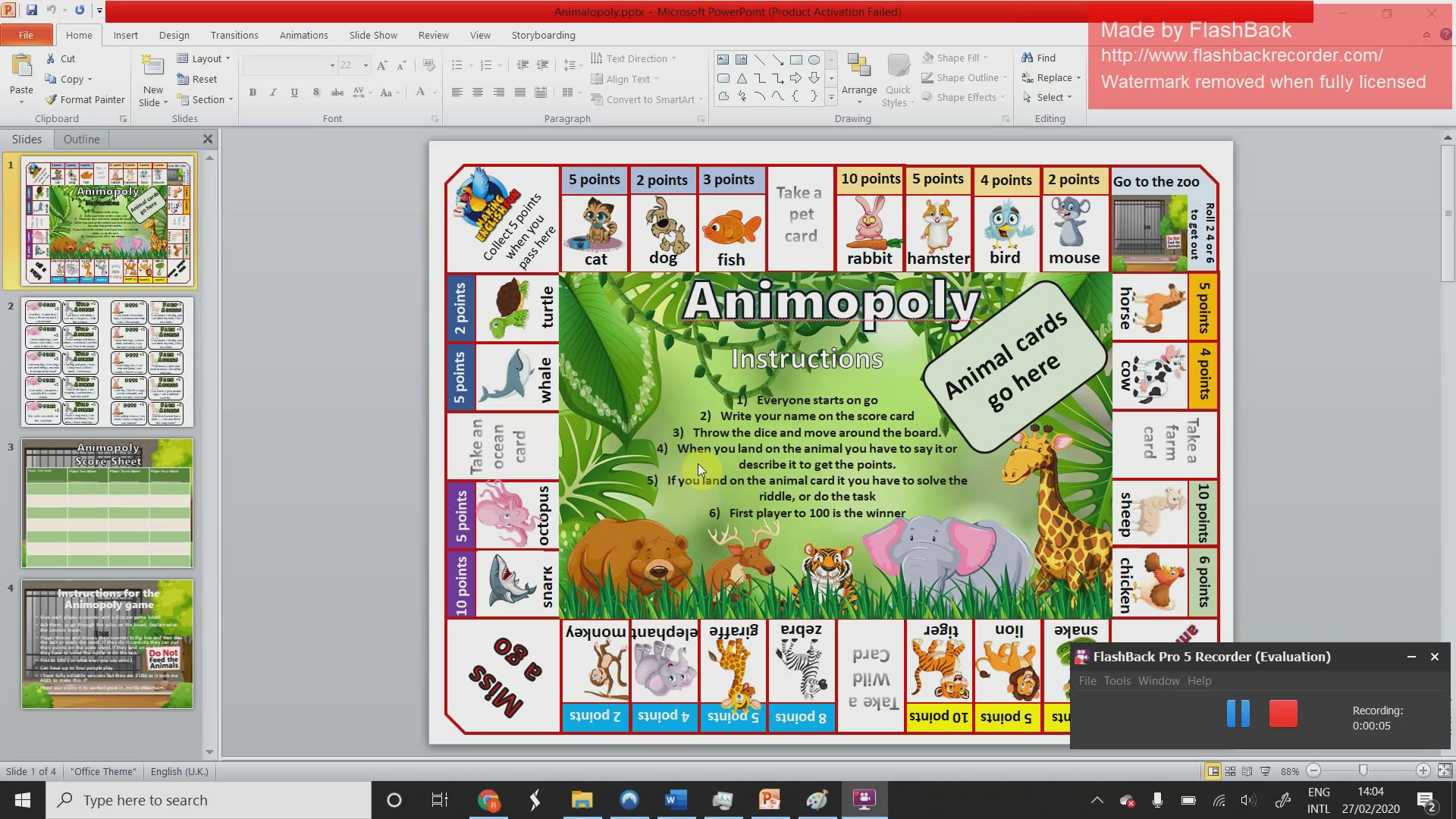The height and width of the screenshot is (819, 1456).
Task: Click the New Slide icon
Action: click(152, 72)
